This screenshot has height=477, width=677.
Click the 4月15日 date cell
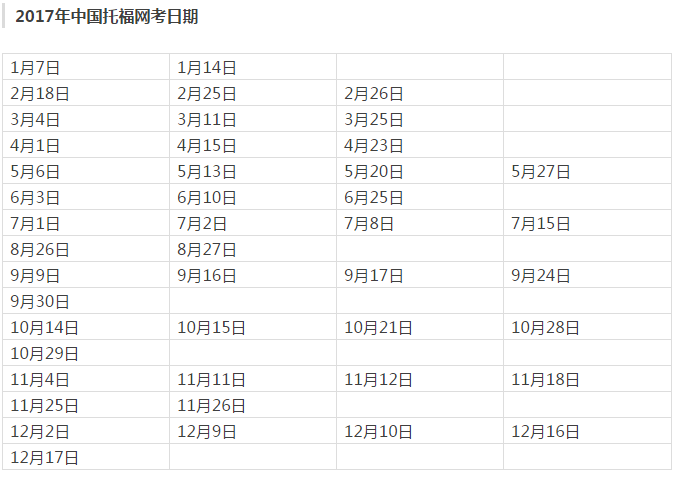(x=253, y=145)
